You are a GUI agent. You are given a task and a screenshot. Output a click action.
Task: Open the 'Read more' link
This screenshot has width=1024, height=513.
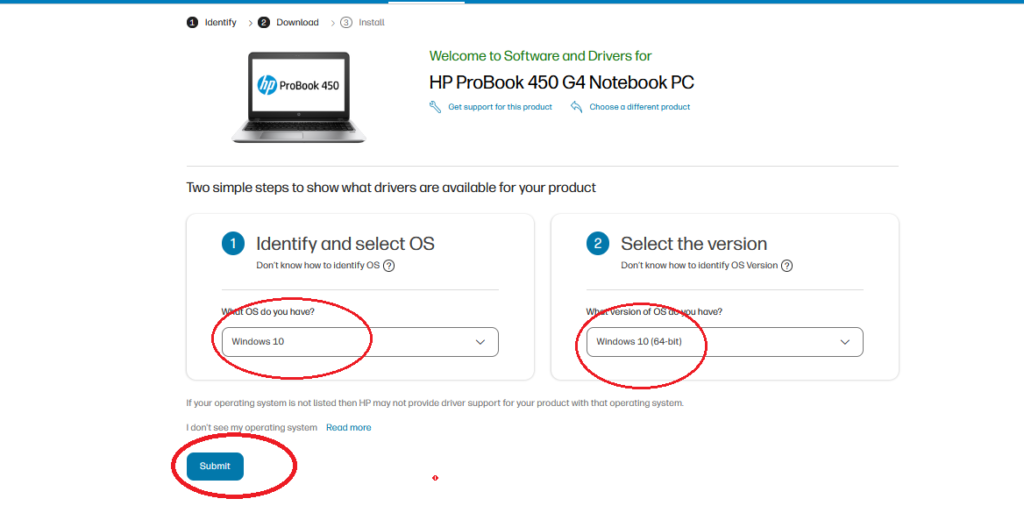tap(349, 428)
